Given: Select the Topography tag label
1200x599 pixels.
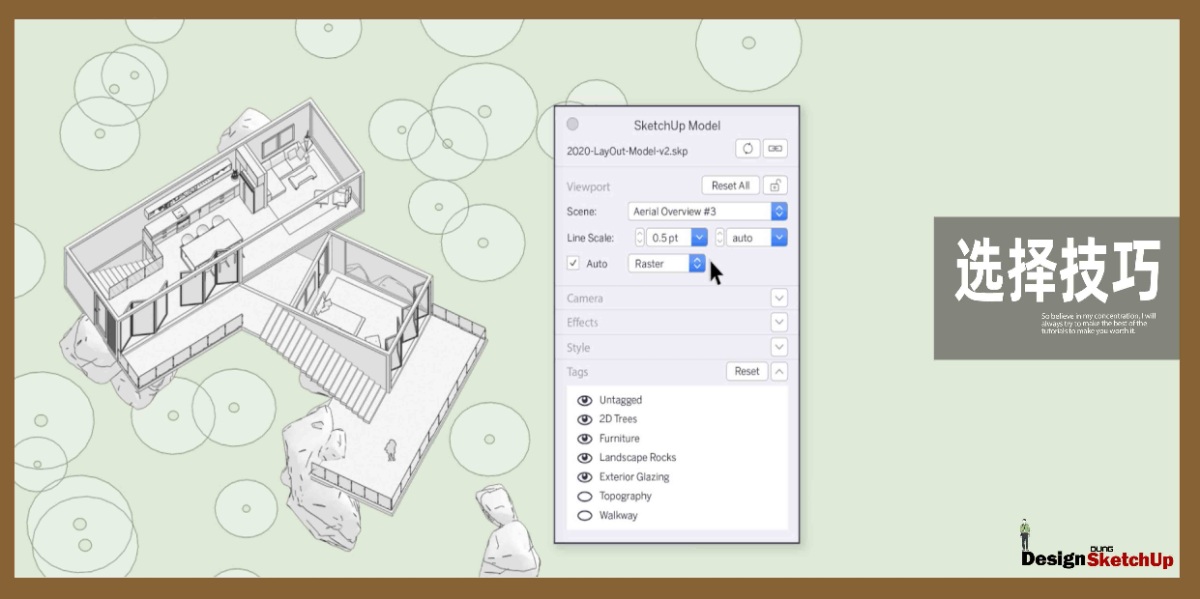Looking at the screenshot, I should coord(625,496).
